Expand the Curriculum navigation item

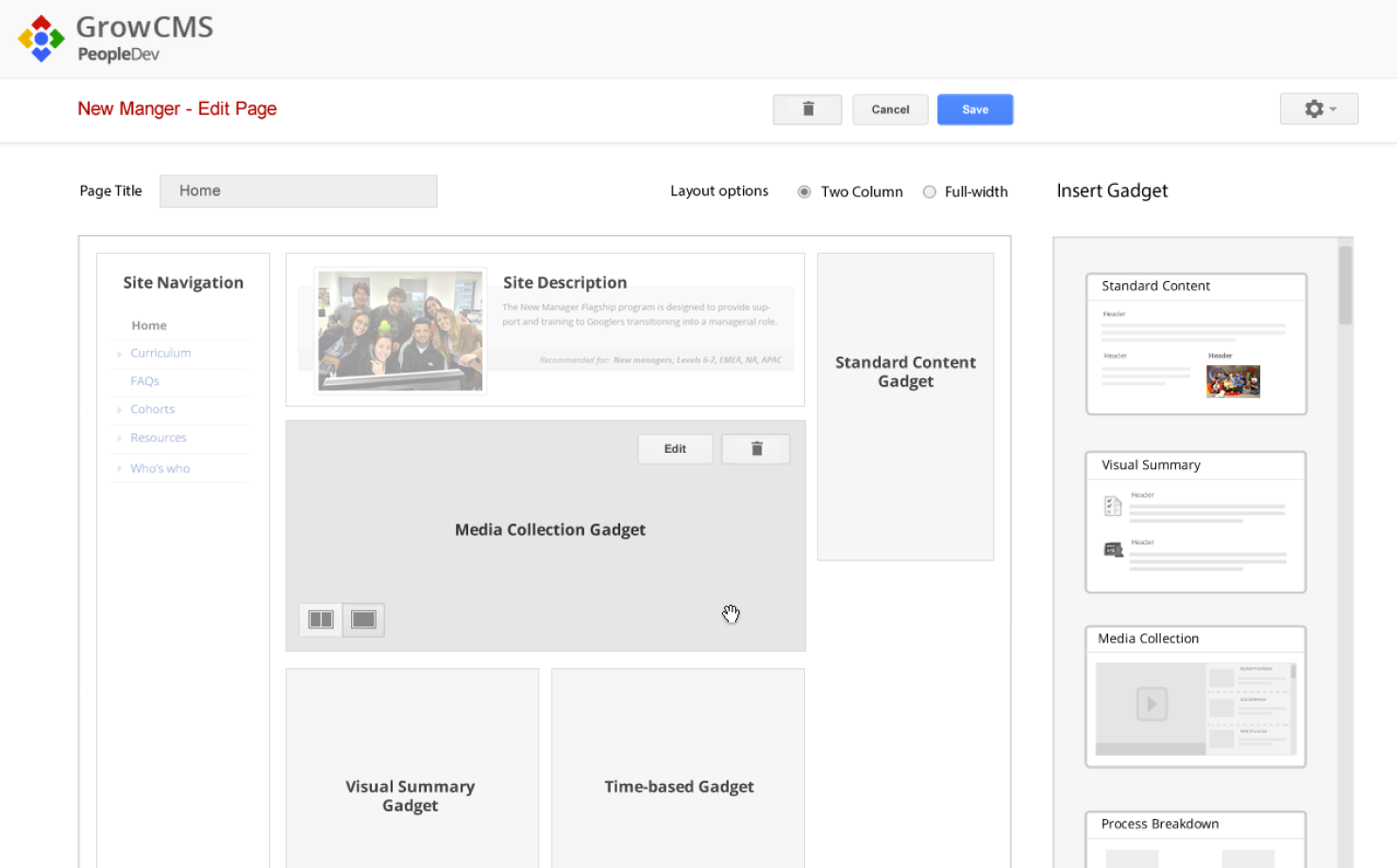click(x=120, y=354)
